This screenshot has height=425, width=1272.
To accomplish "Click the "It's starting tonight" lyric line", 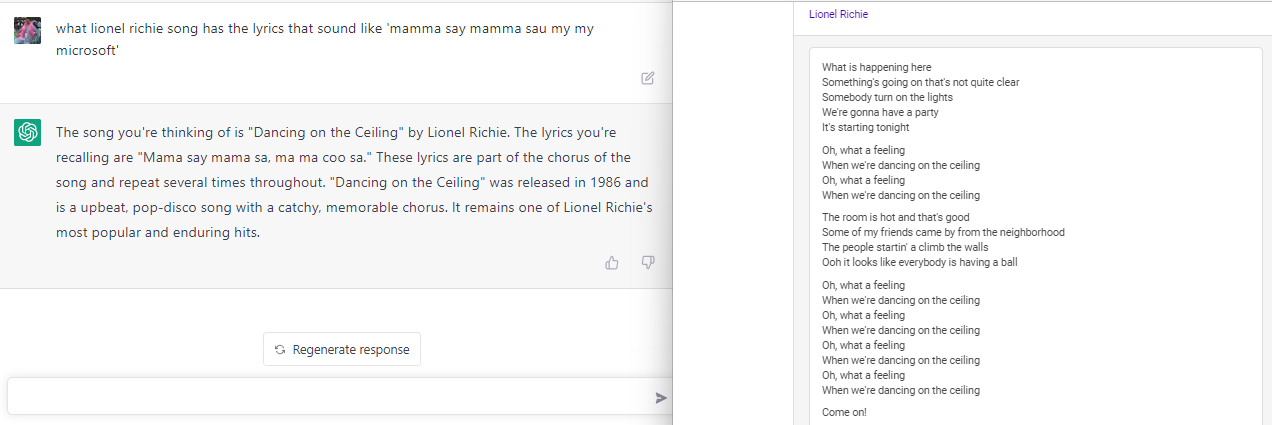I will click(865, 128).
